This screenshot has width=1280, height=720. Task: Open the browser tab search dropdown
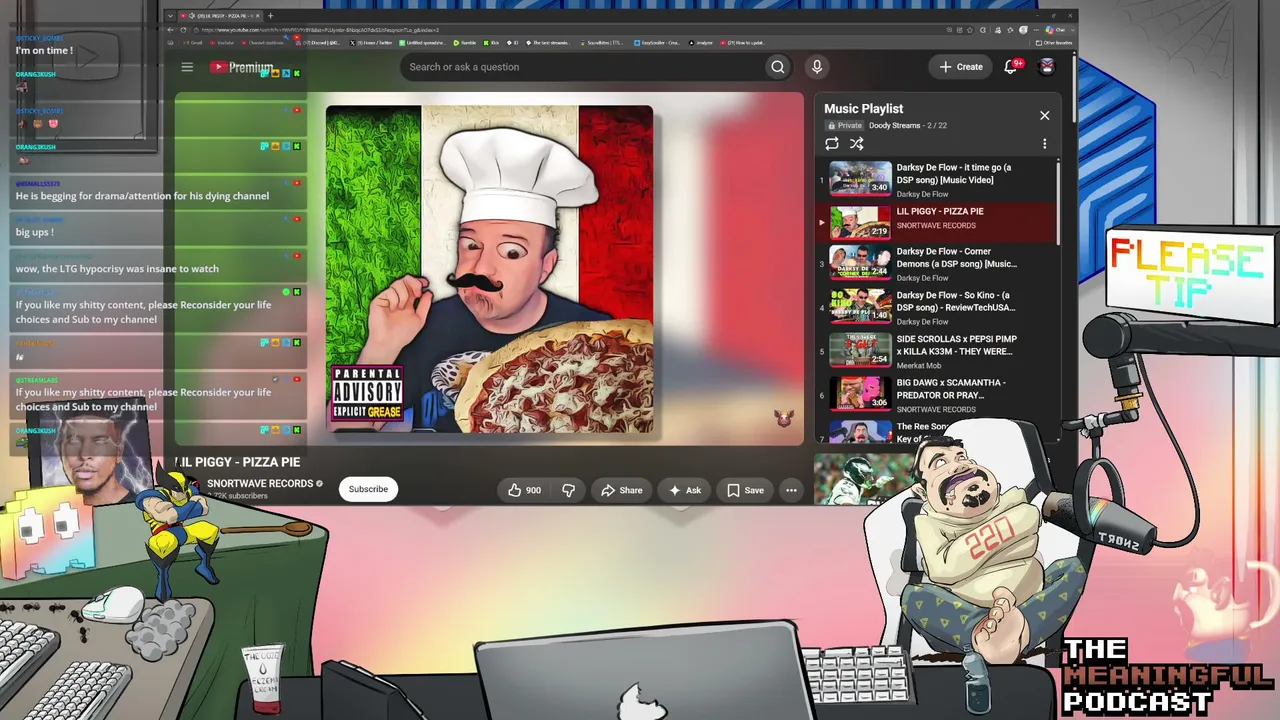click(170, 16)
